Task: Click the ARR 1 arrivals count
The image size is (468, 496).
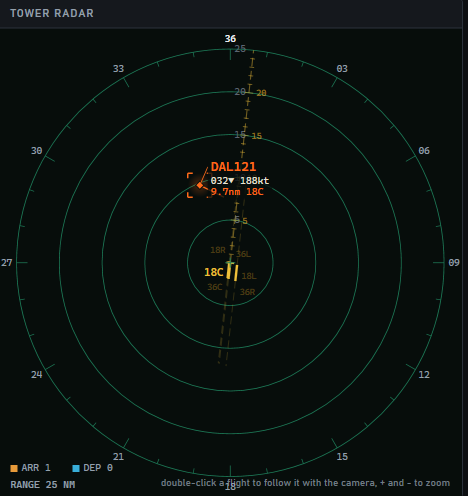Action: coord(36,468)
